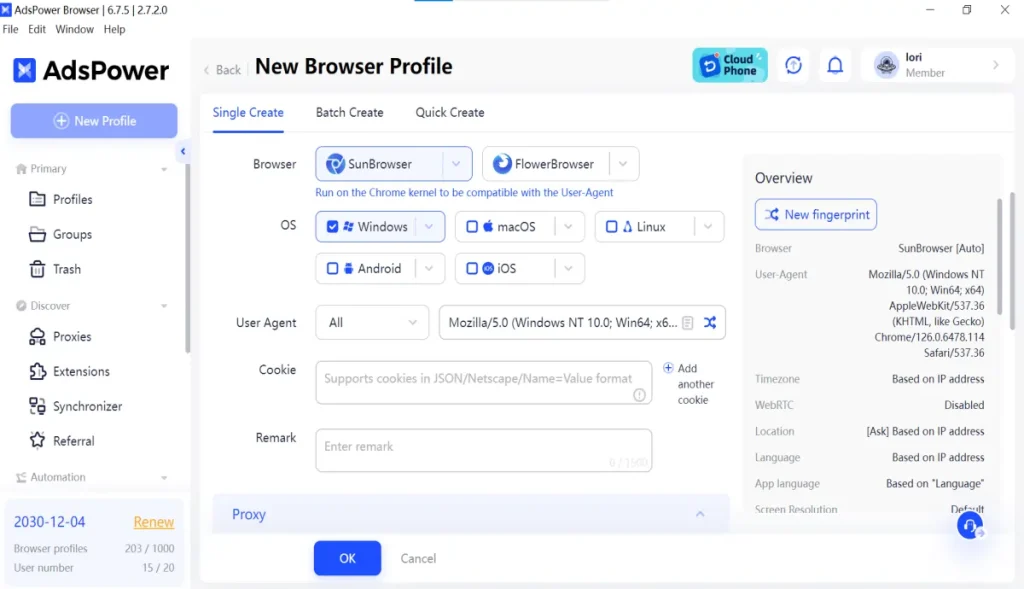Click the cookie field info icon
The height and width of the screenshot is (589, 1024).
click(x=639, y=395)
